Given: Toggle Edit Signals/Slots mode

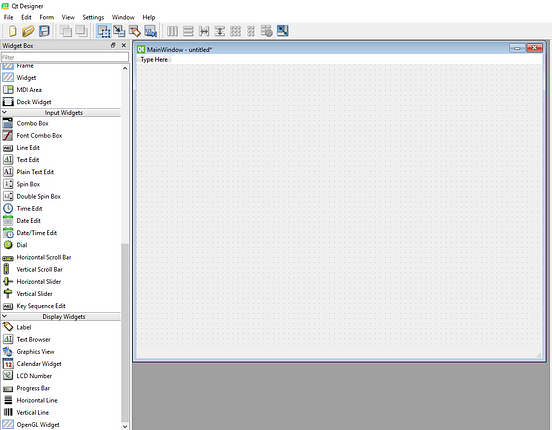Looking at the screenshot, I should tap(119, 31).
